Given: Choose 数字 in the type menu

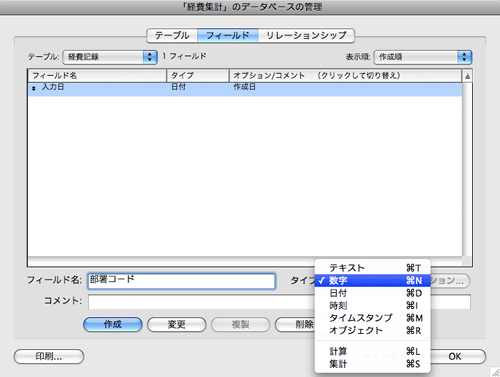Looking at the screenshot, I should [373, 281].
